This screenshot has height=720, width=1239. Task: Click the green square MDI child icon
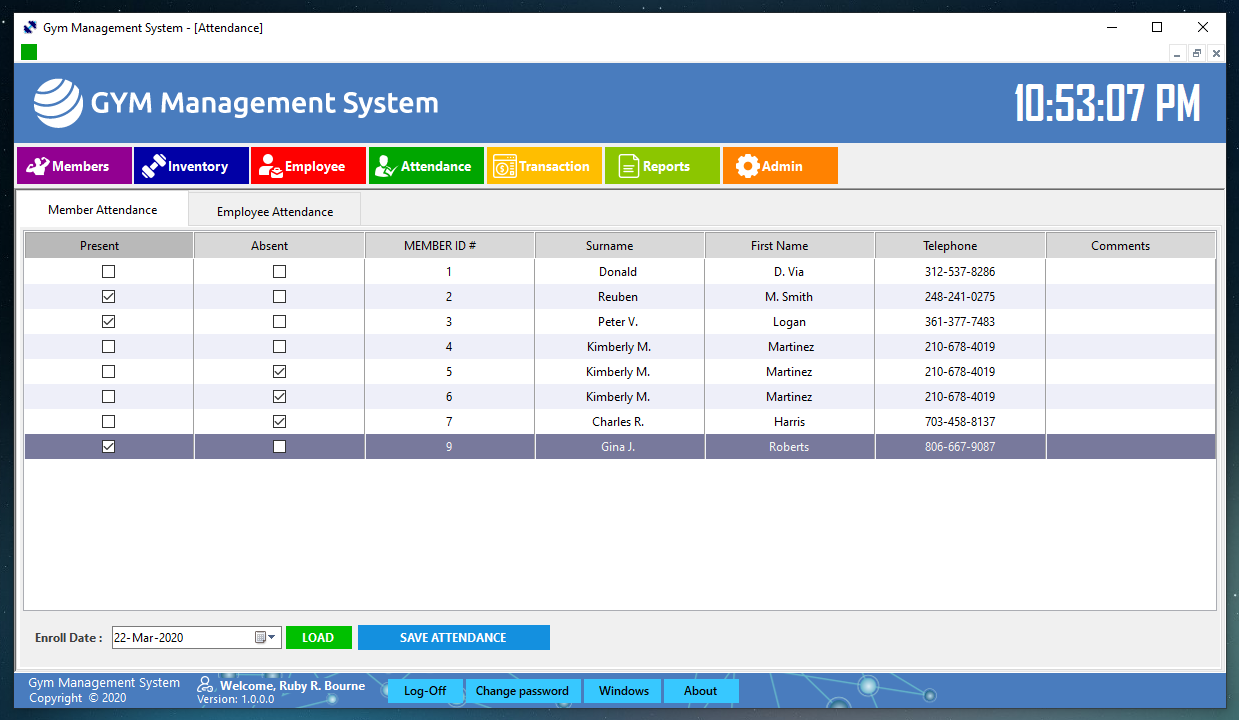pyautogui.click(x=29, y=52)
